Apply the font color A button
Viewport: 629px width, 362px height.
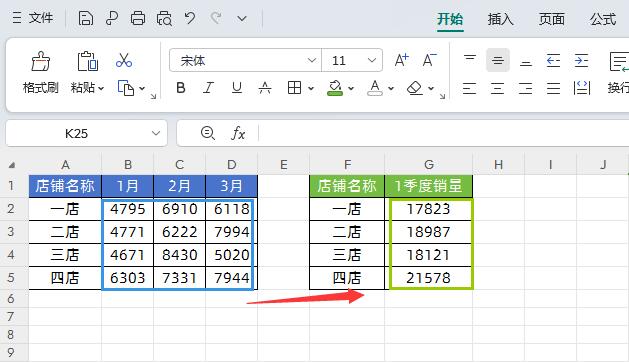pyautogui.click(x=375, y=87)
